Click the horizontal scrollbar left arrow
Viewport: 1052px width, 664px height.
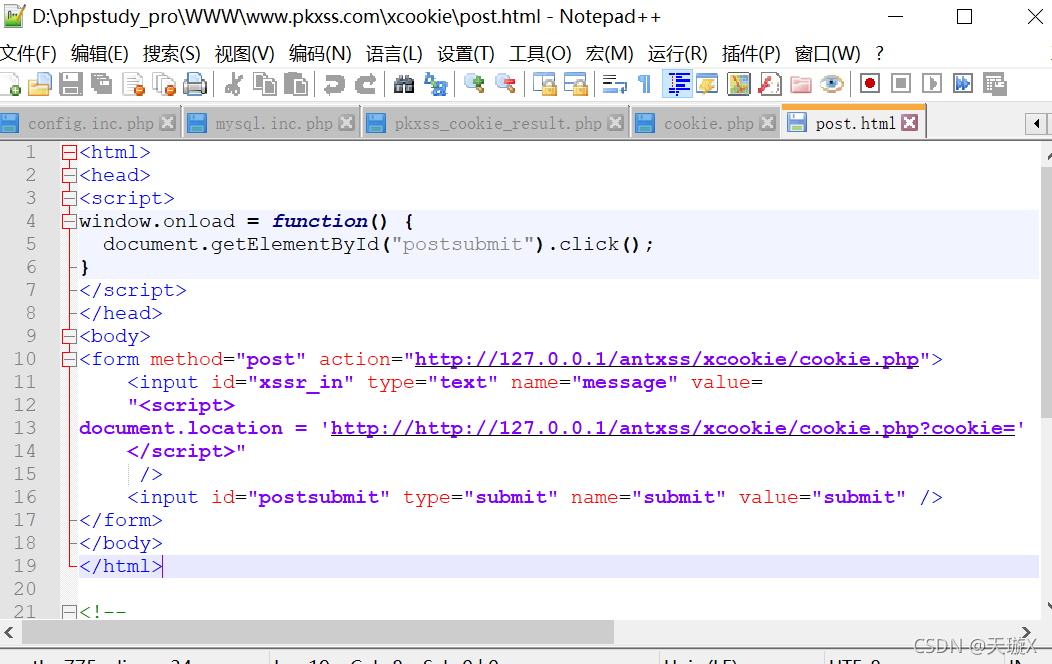click(9, 632)
